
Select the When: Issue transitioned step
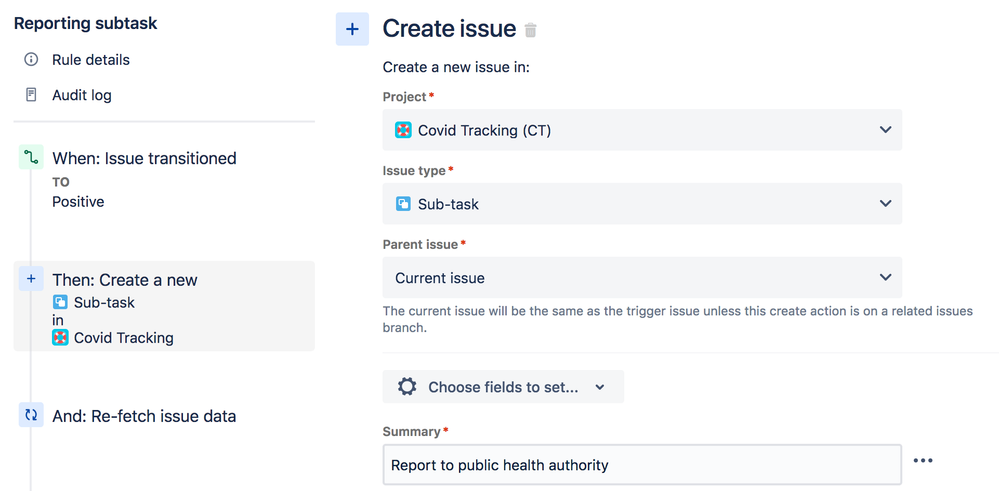click(x=144, y=158)
